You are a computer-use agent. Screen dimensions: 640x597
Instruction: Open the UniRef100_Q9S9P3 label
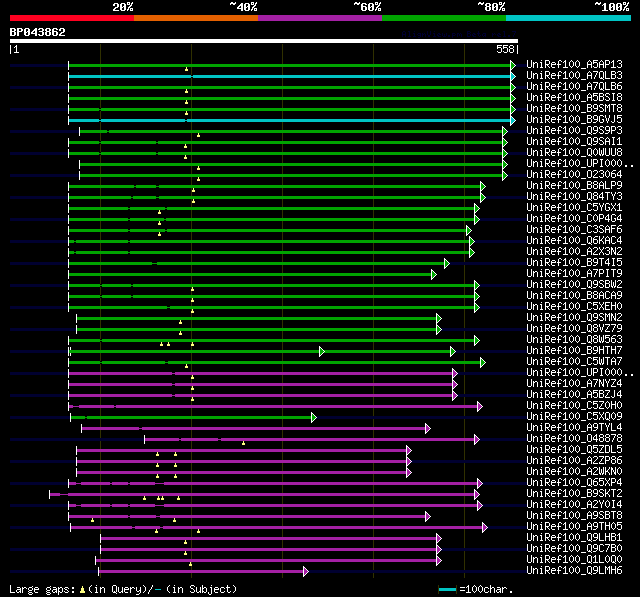tap(574, 131)
